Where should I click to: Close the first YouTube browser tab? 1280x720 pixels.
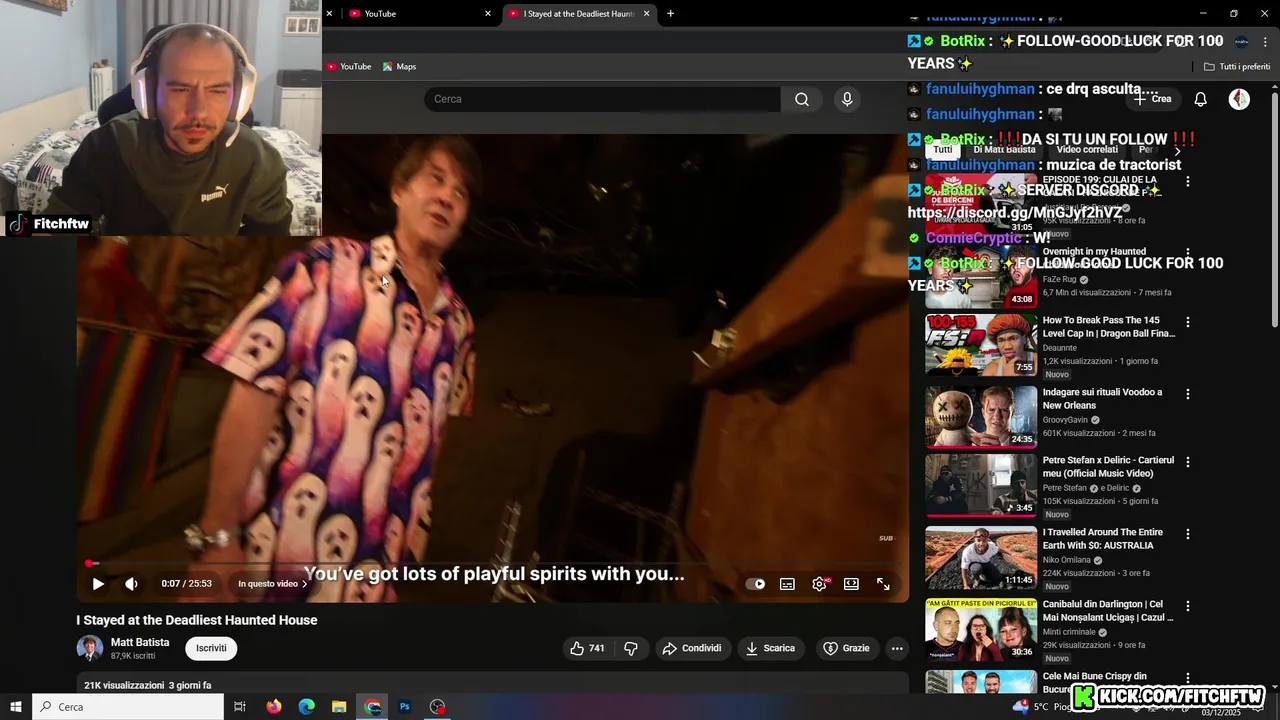(x=488, y=13)
